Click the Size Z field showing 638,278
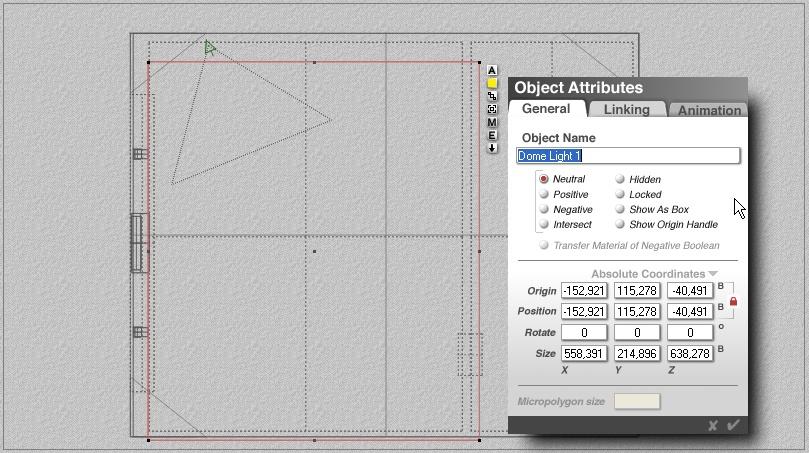 pos(690,353)
